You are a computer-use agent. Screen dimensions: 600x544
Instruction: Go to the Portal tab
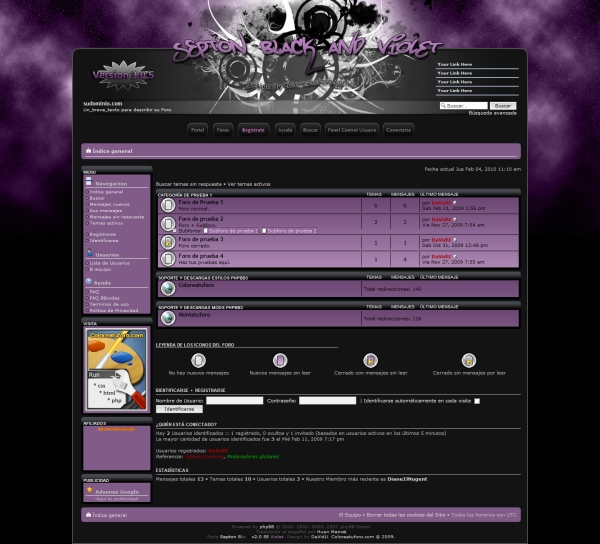click(198, 130)
